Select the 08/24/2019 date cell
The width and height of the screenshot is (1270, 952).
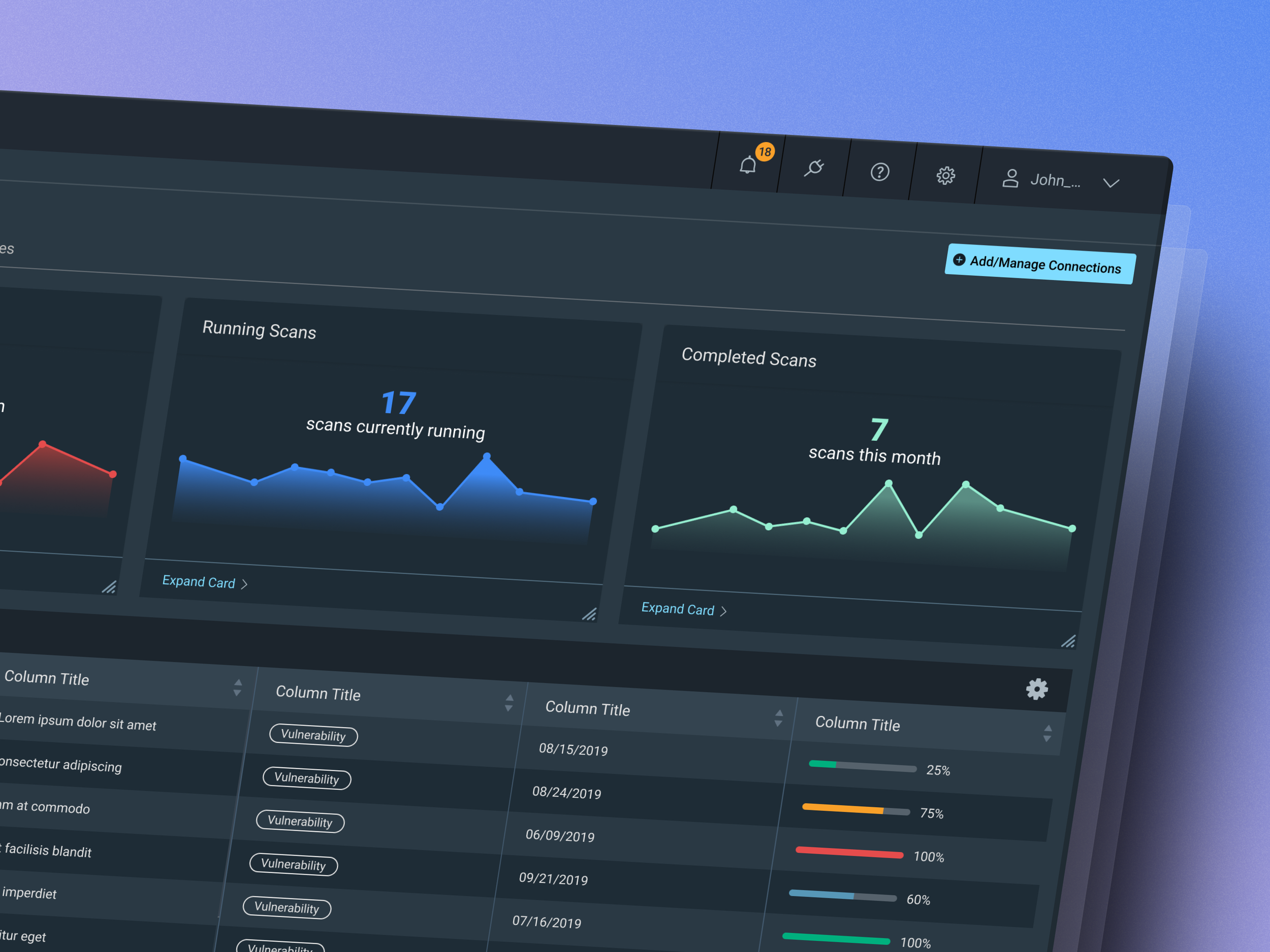click(567, 793)
